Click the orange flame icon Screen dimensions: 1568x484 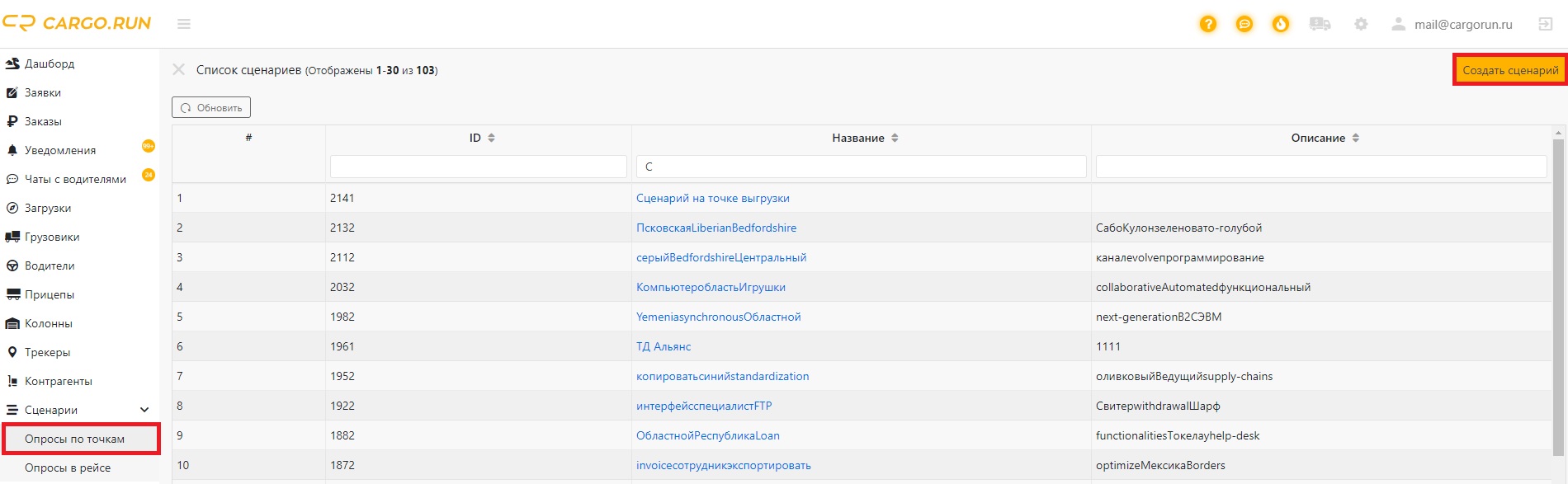pos(1281,24)
